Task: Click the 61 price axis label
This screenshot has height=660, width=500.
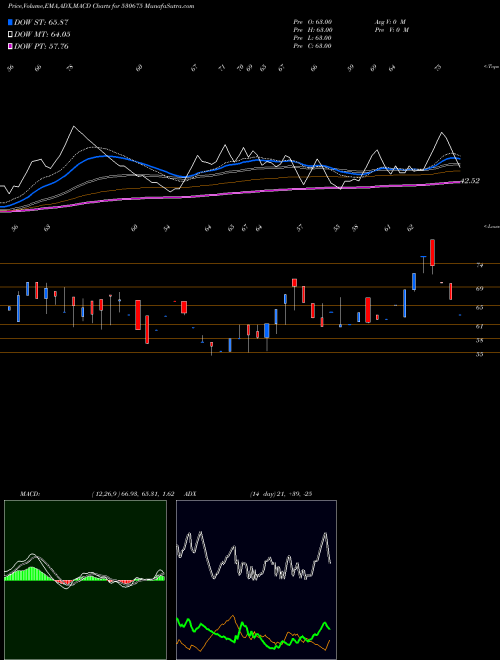Action: coord(479,326)
